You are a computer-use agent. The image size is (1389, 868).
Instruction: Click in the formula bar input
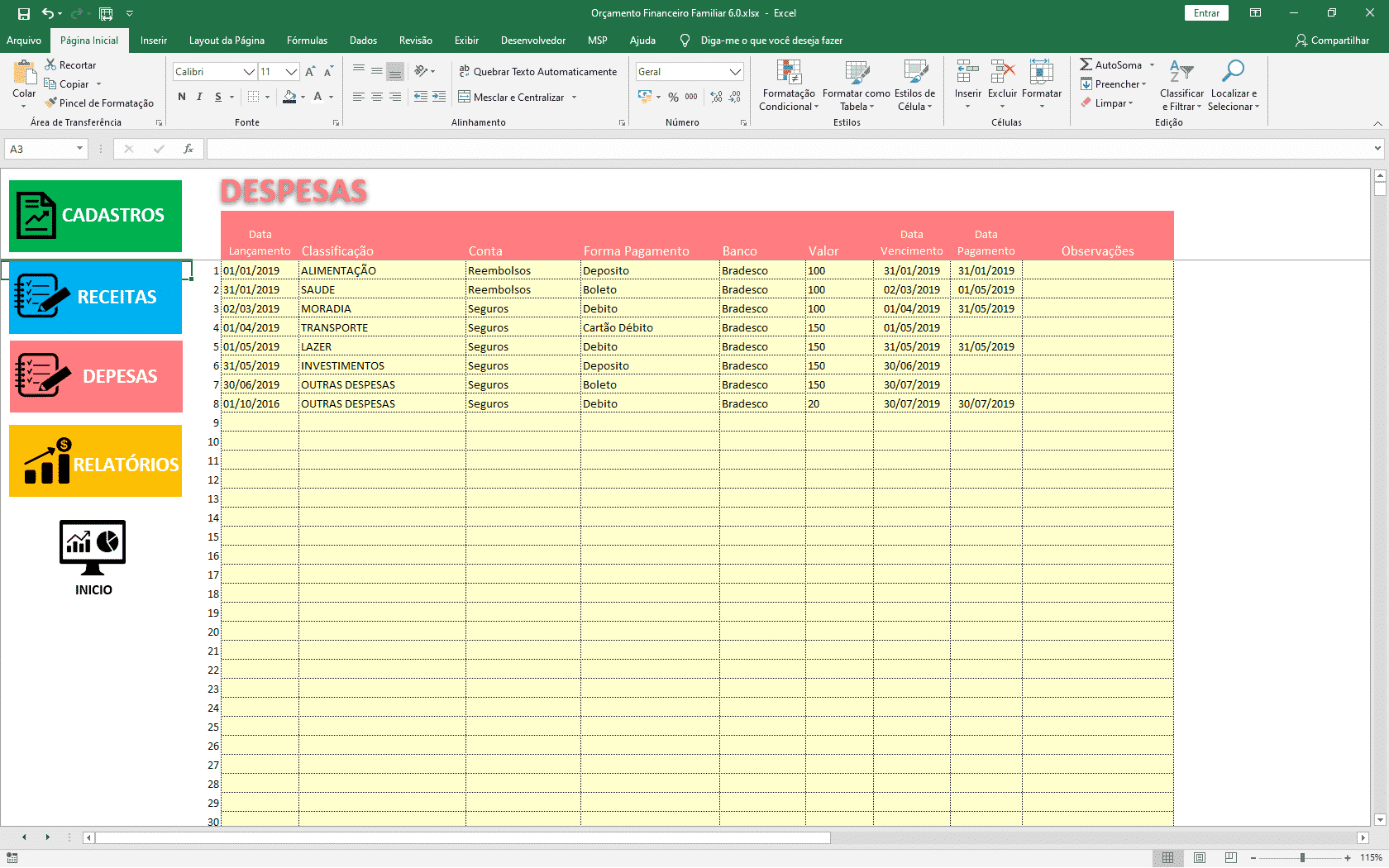click(790, 149)
